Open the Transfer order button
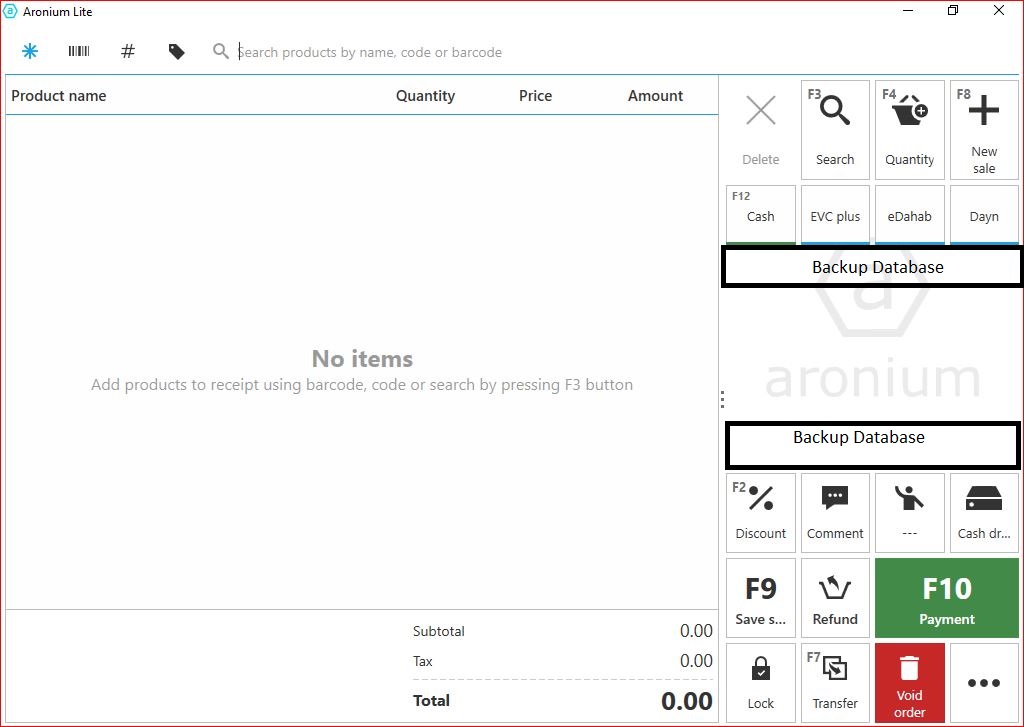This screenshot has height=727, width=1024. [x=835, y=682]
